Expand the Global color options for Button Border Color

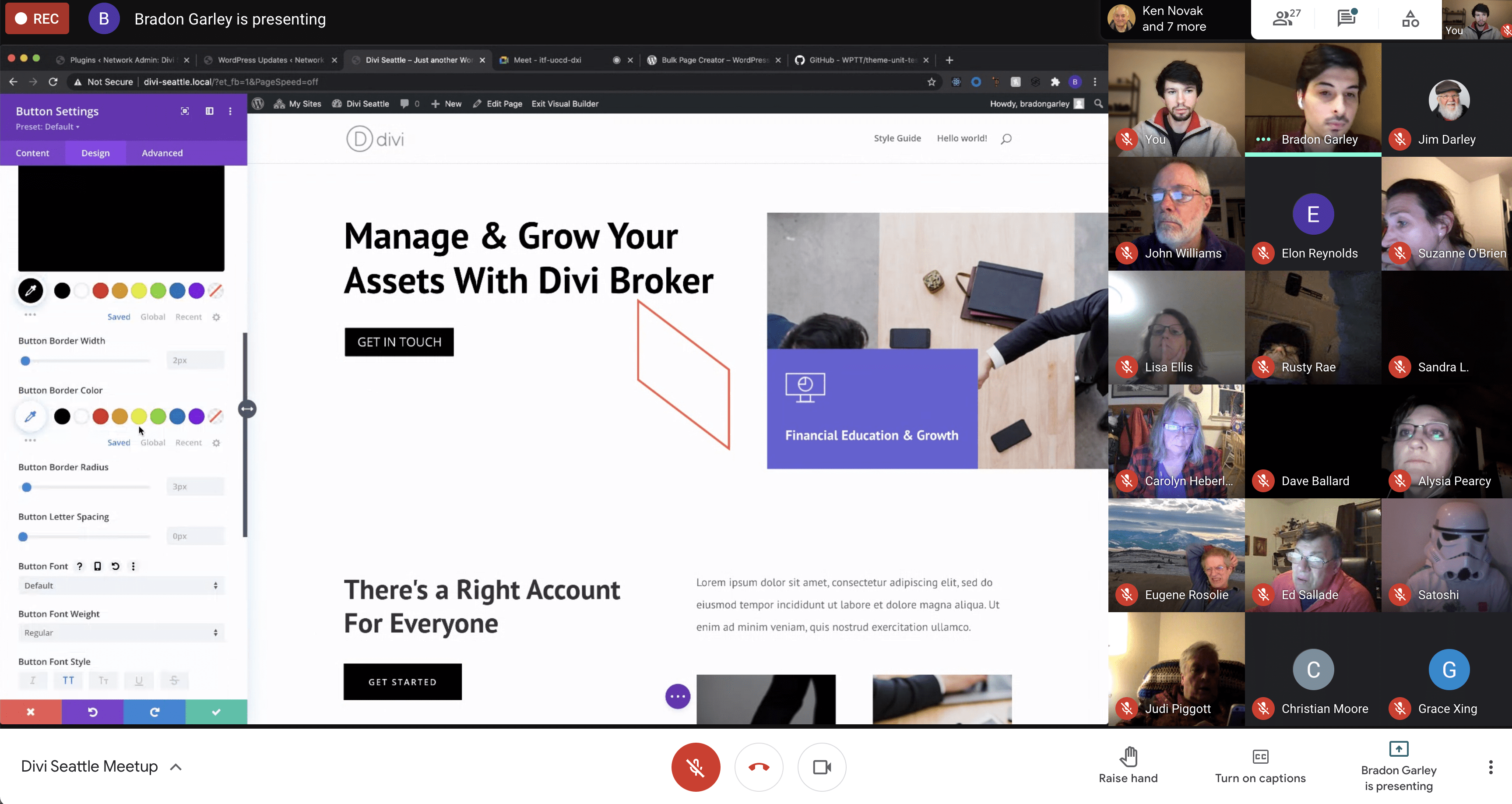point(154,442)
